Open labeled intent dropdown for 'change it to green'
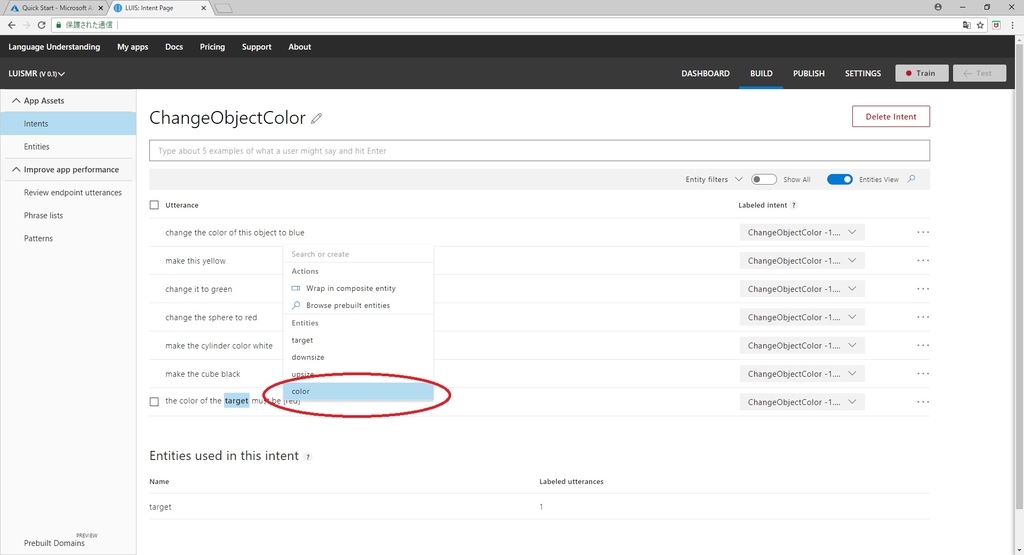The image size is (1024, 555). (802, 289)
